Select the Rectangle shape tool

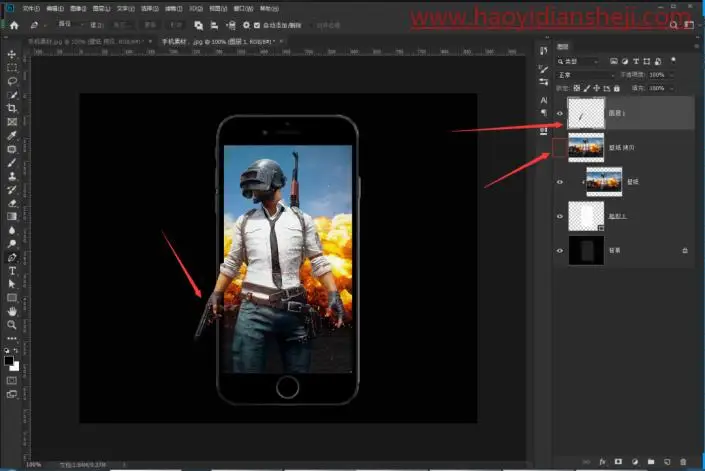pos(12,298)
